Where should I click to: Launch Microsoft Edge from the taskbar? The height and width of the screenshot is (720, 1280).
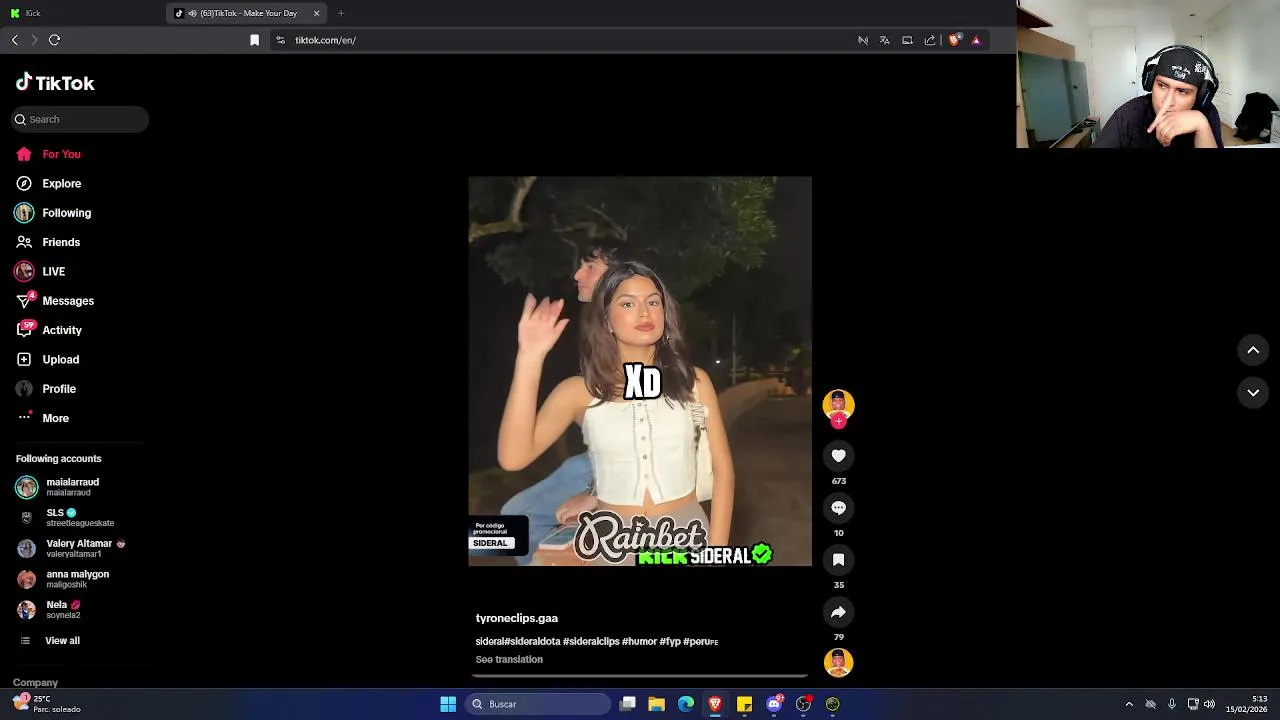pyautogui.click(x=686, y=704)
